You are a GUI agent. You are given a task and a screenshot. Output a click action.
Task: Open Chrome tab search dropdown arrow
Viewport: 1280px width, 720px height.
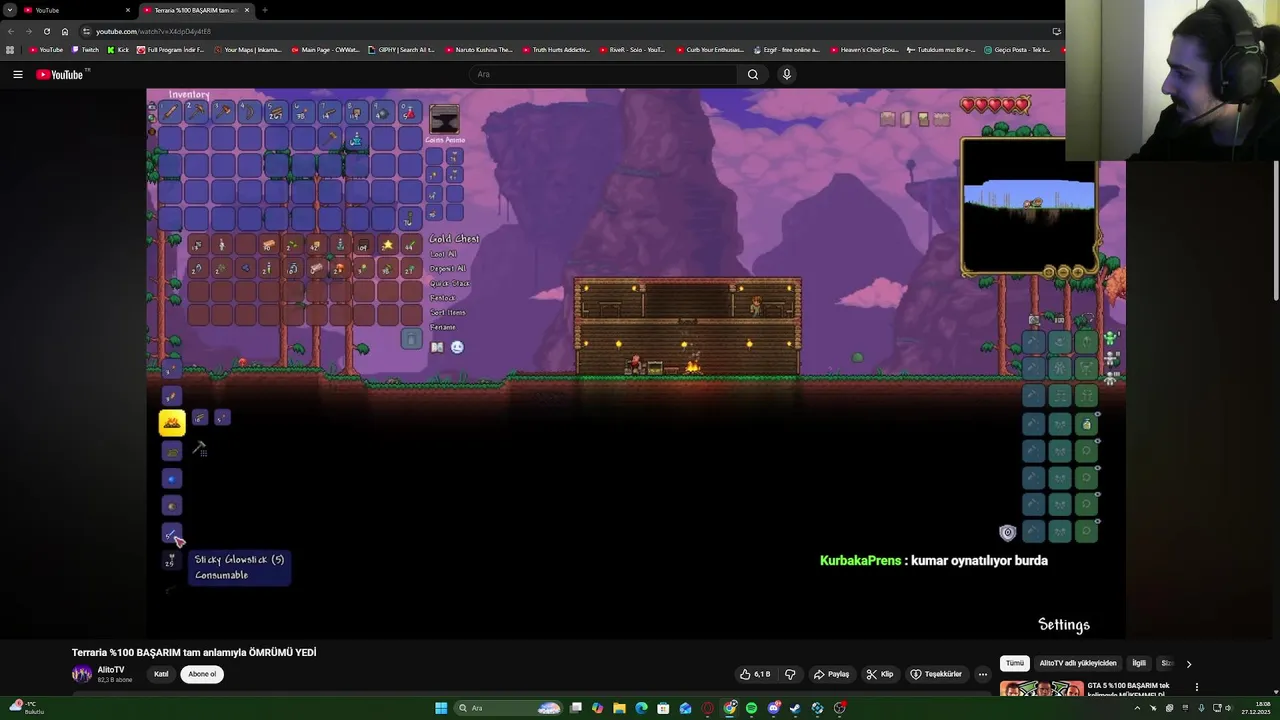point(10,10)
